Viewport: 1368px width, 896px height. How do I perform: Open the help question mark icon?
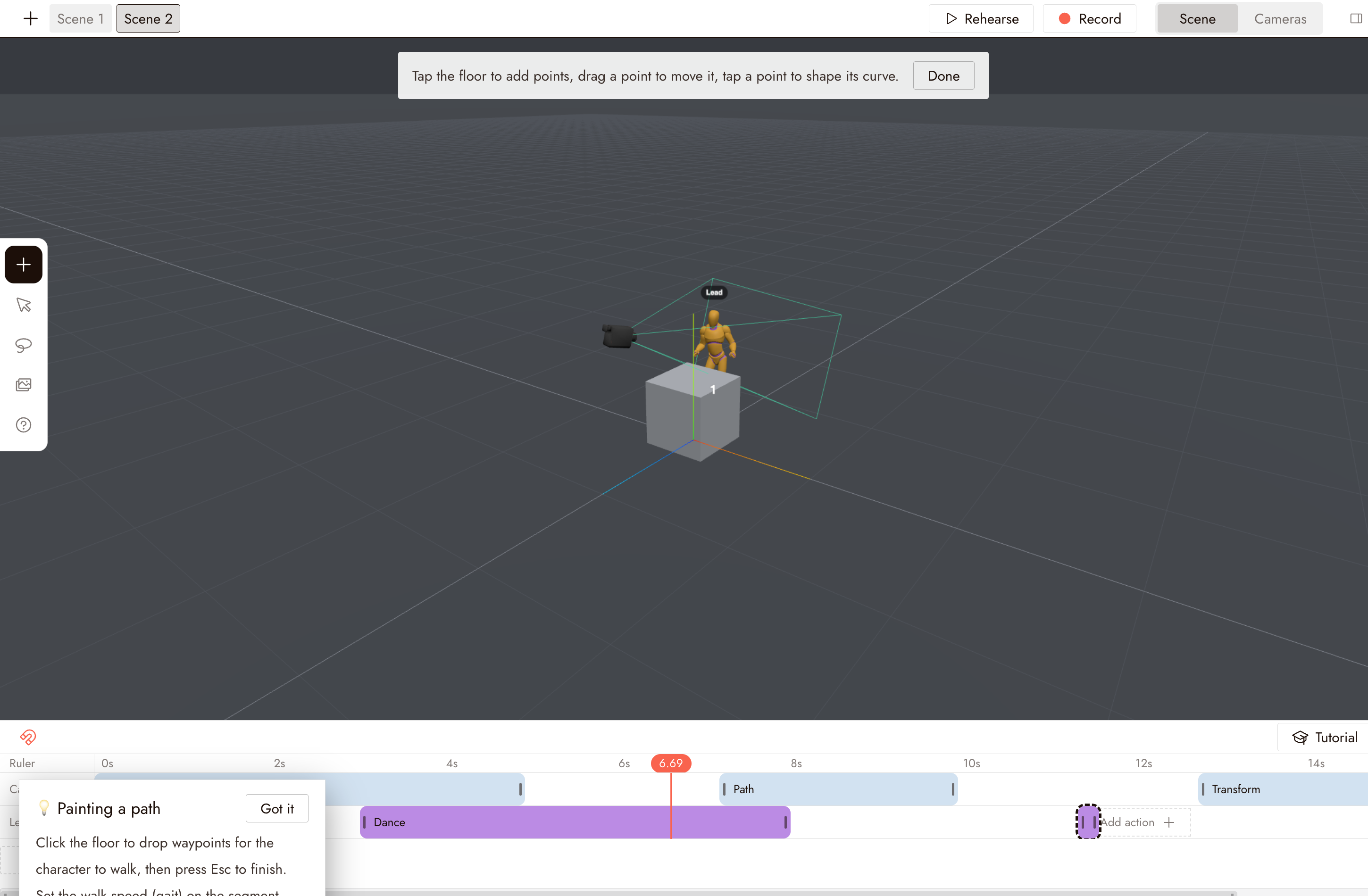(x=24, y=425)
